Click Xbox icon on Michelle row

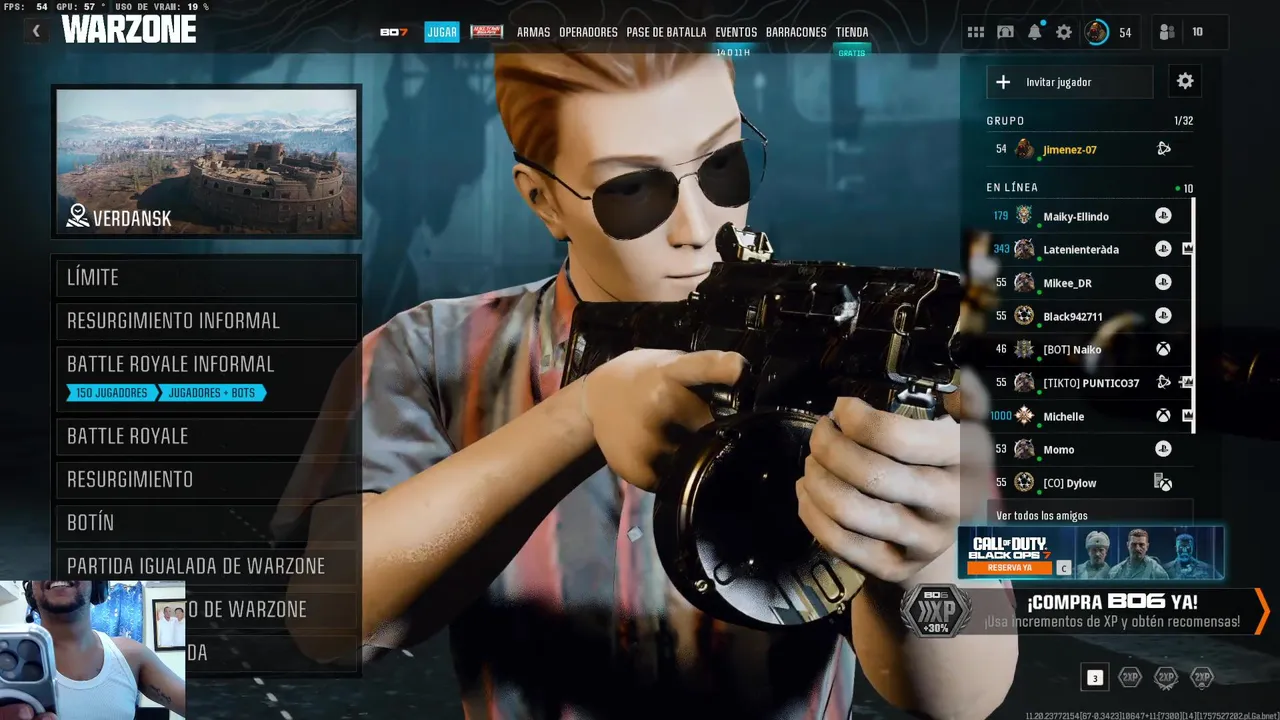click(x=1163, y=415)
